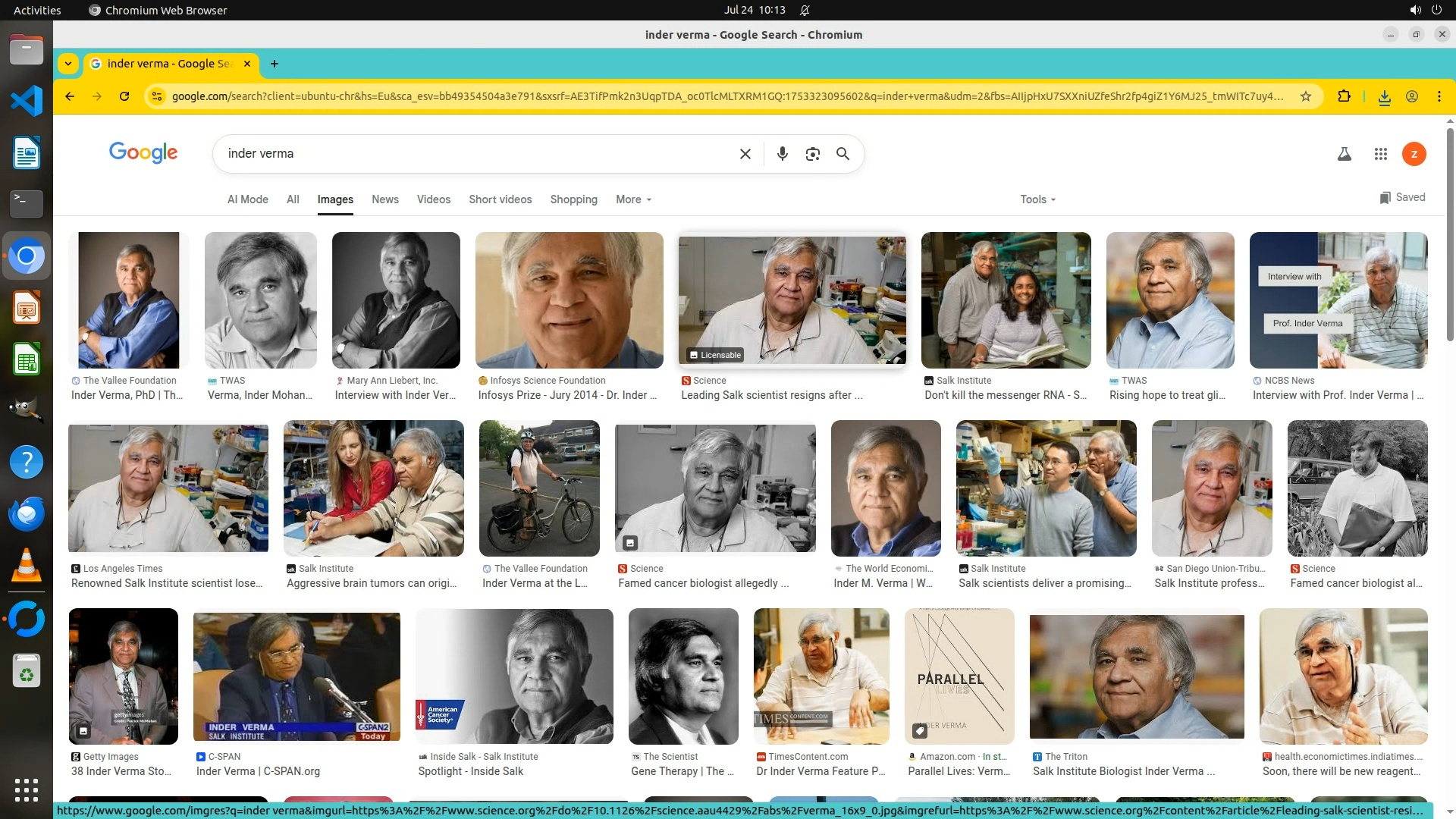Switch to the Videos tab
The width and height of the screenshot is (1456, 819).
click(x=433, y=199)
